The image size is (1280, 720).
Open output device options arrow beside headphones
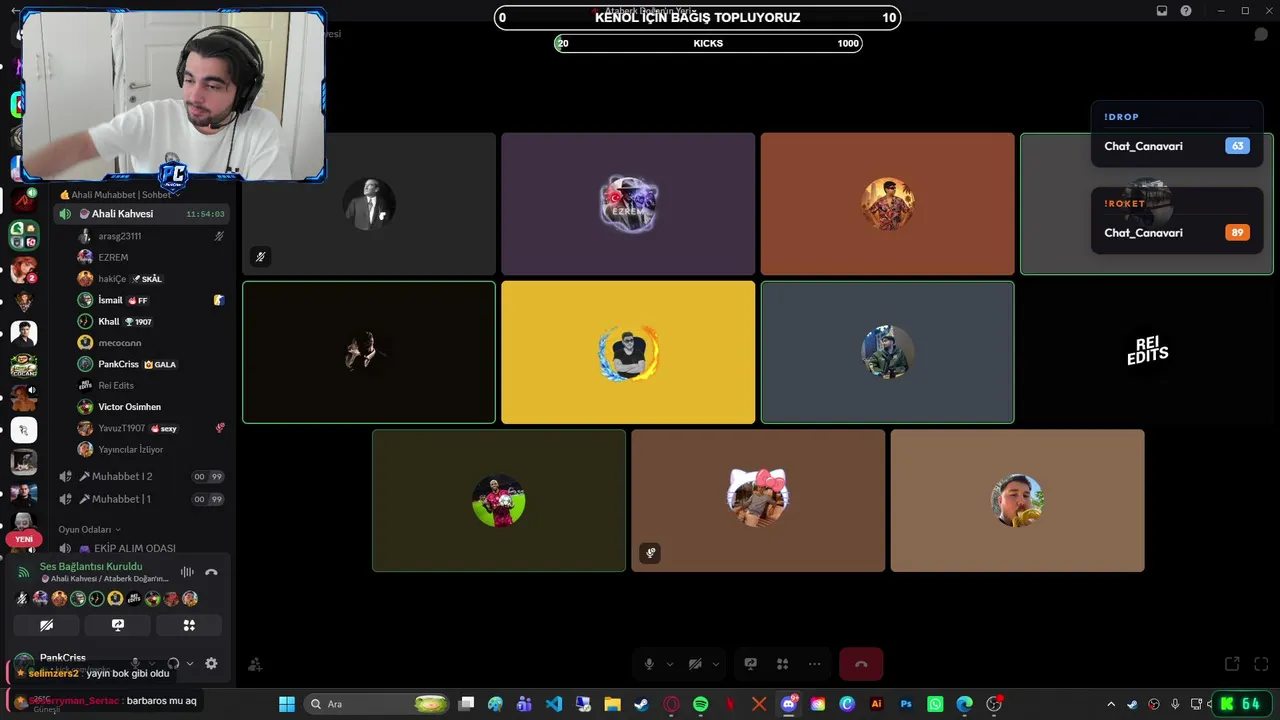190,663
